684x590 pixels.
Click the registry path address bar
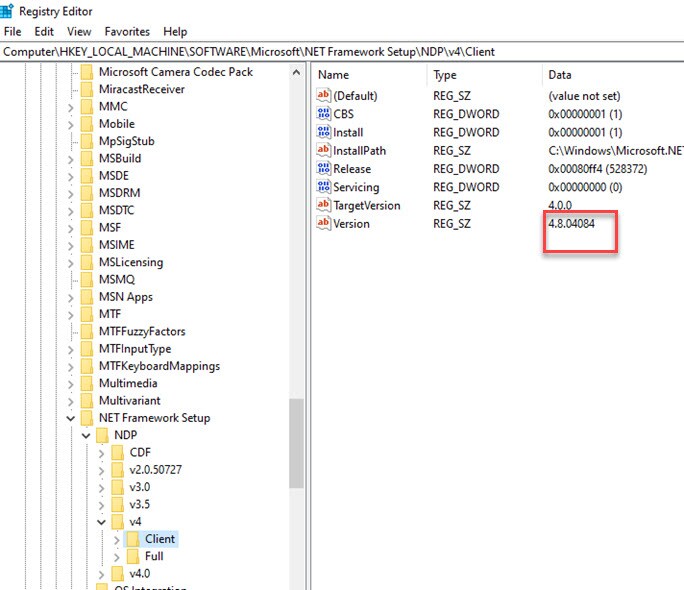[342, 52]
